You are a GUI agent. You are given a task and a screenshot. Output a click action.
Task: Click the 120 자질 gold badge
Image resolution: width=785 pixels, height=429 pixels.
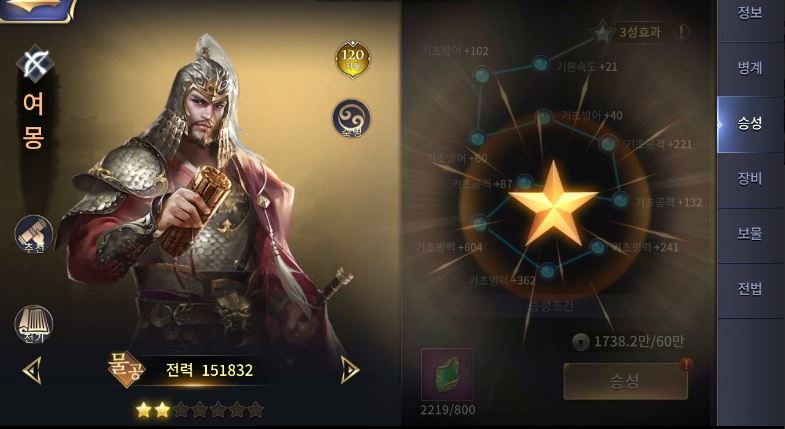click(352, 60)
